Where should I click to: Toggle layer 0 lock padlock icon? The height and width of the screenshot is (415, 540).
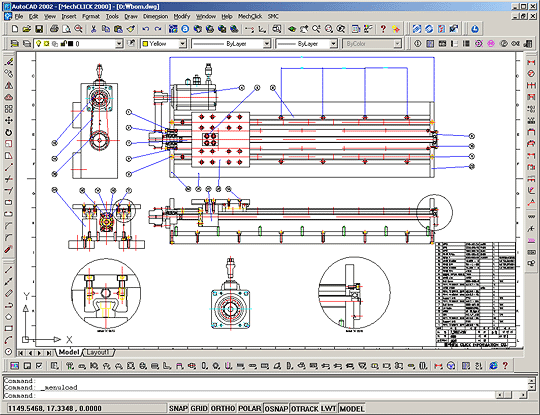click(63, 43)
